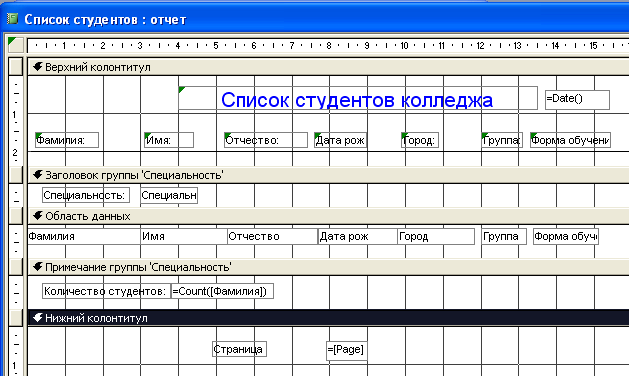Select the 'Дата рож' field in detail section
This screenshot has width=629, height=376.
358,236
